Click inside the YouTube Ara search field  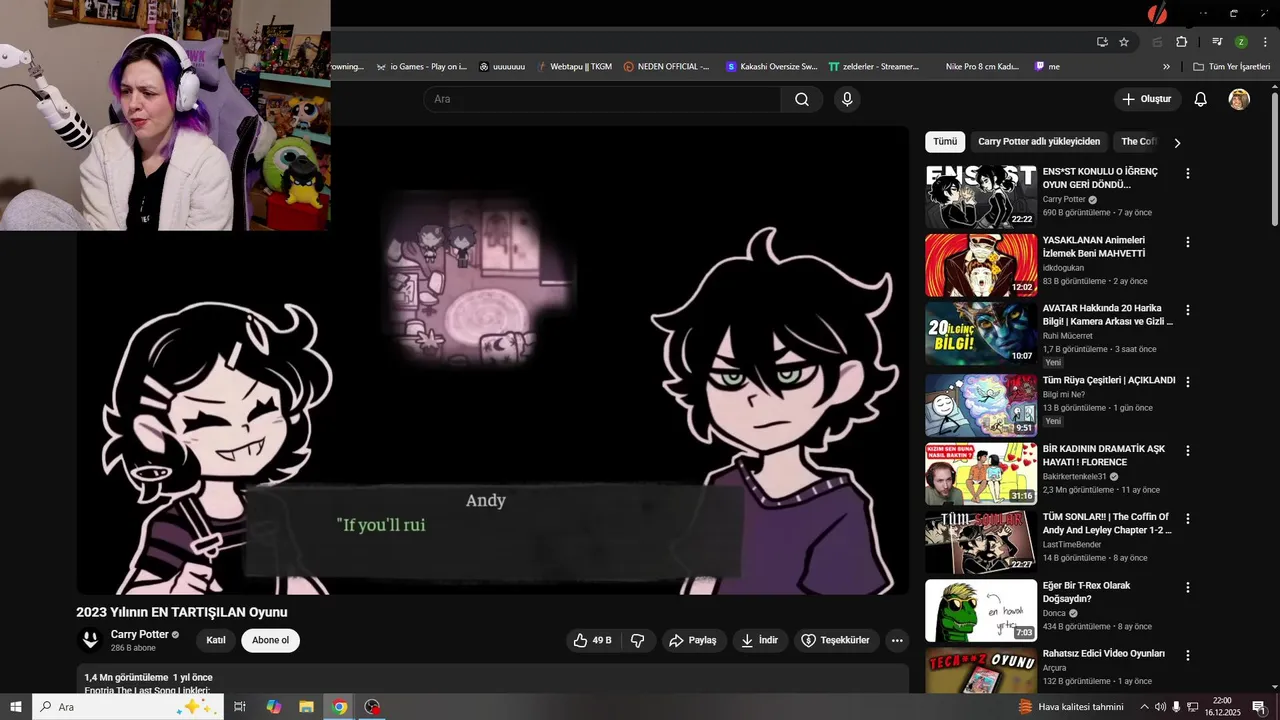(x=602, y=99)
